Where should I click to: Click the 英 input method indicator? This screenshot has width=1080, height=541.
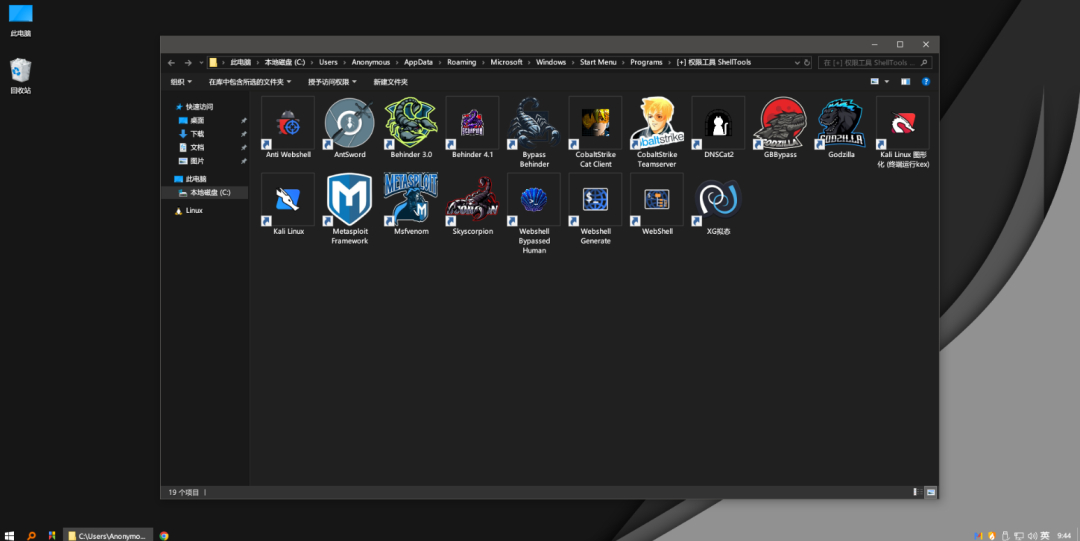1045,535
